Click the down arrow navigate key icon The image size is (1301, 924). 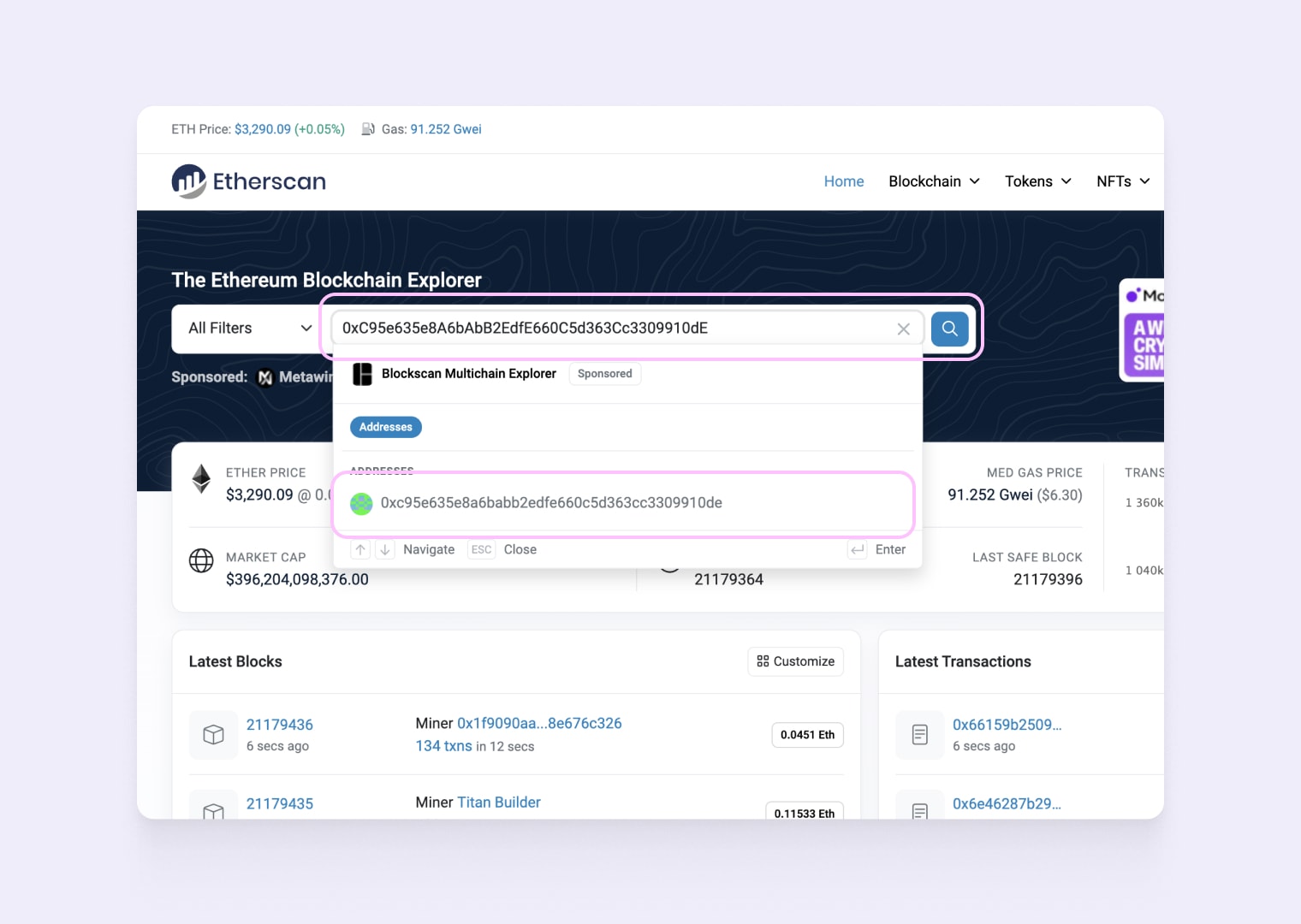pos(385,549)
